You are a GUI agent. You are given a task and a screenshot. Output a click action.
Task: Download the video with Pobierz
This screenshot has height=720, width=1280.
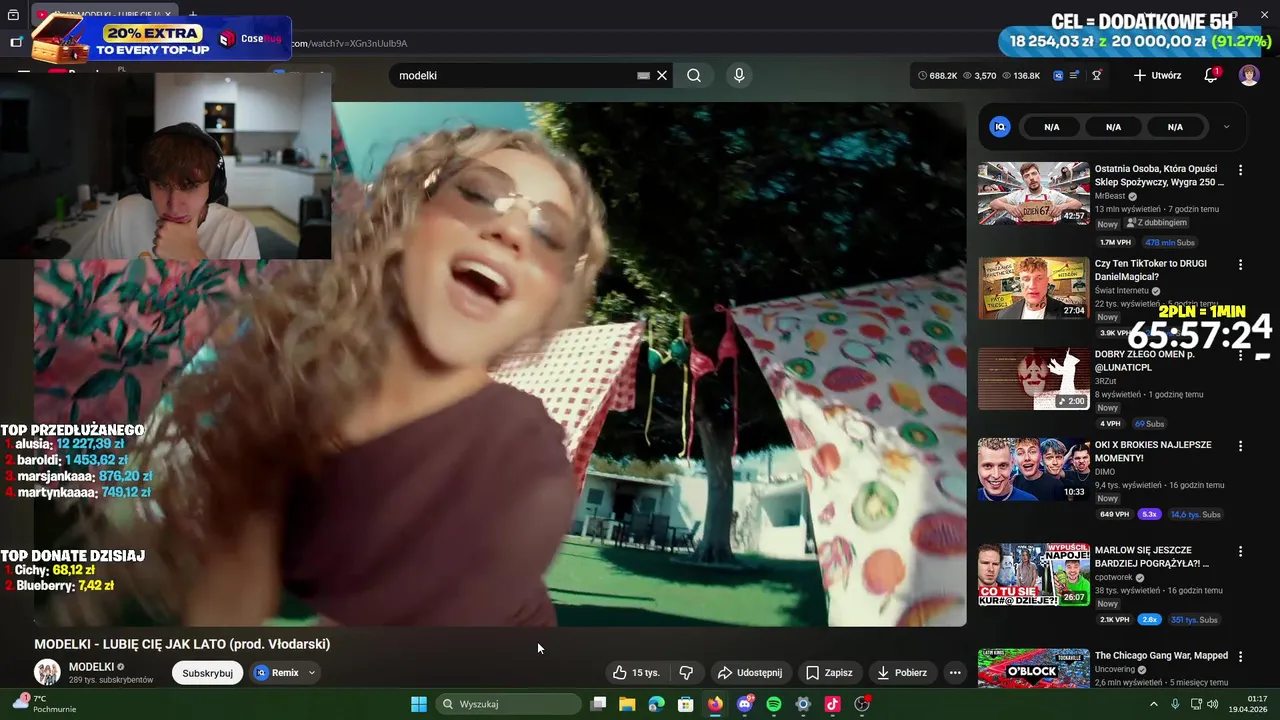click(x=901, y=673)
